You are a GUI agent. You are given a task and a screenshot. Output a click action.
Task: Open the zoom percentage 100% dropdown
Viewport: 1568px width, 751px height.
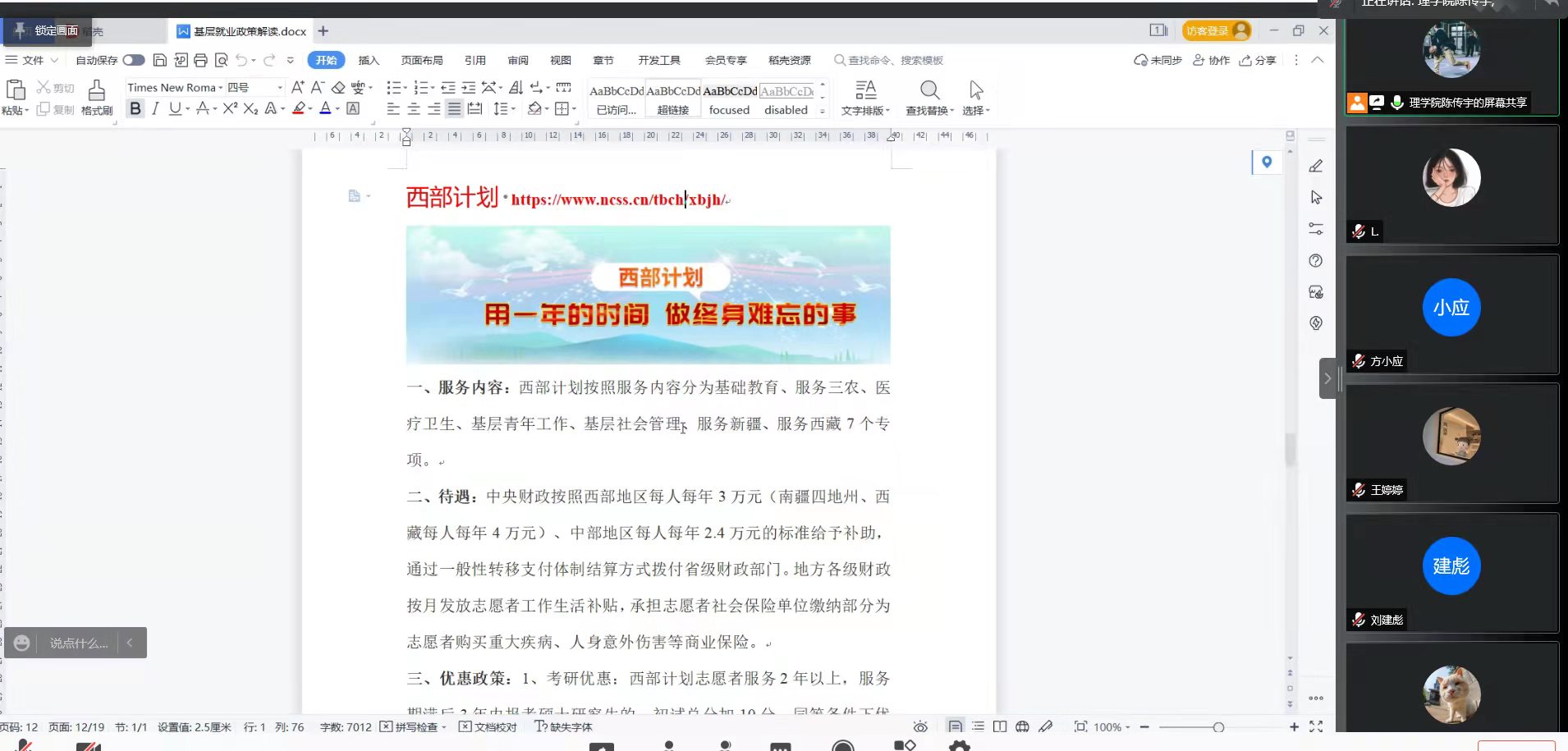pos(1112,726)
